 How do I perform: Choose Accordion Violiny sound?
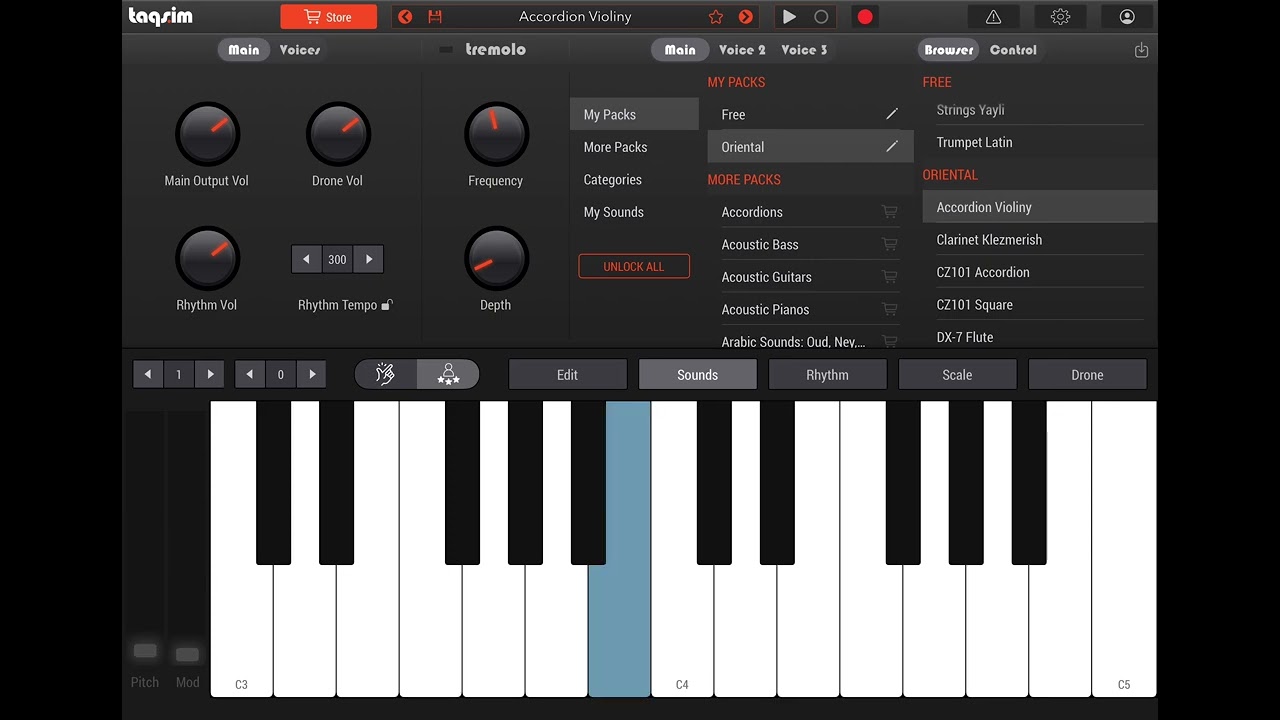pos(1040,207)
